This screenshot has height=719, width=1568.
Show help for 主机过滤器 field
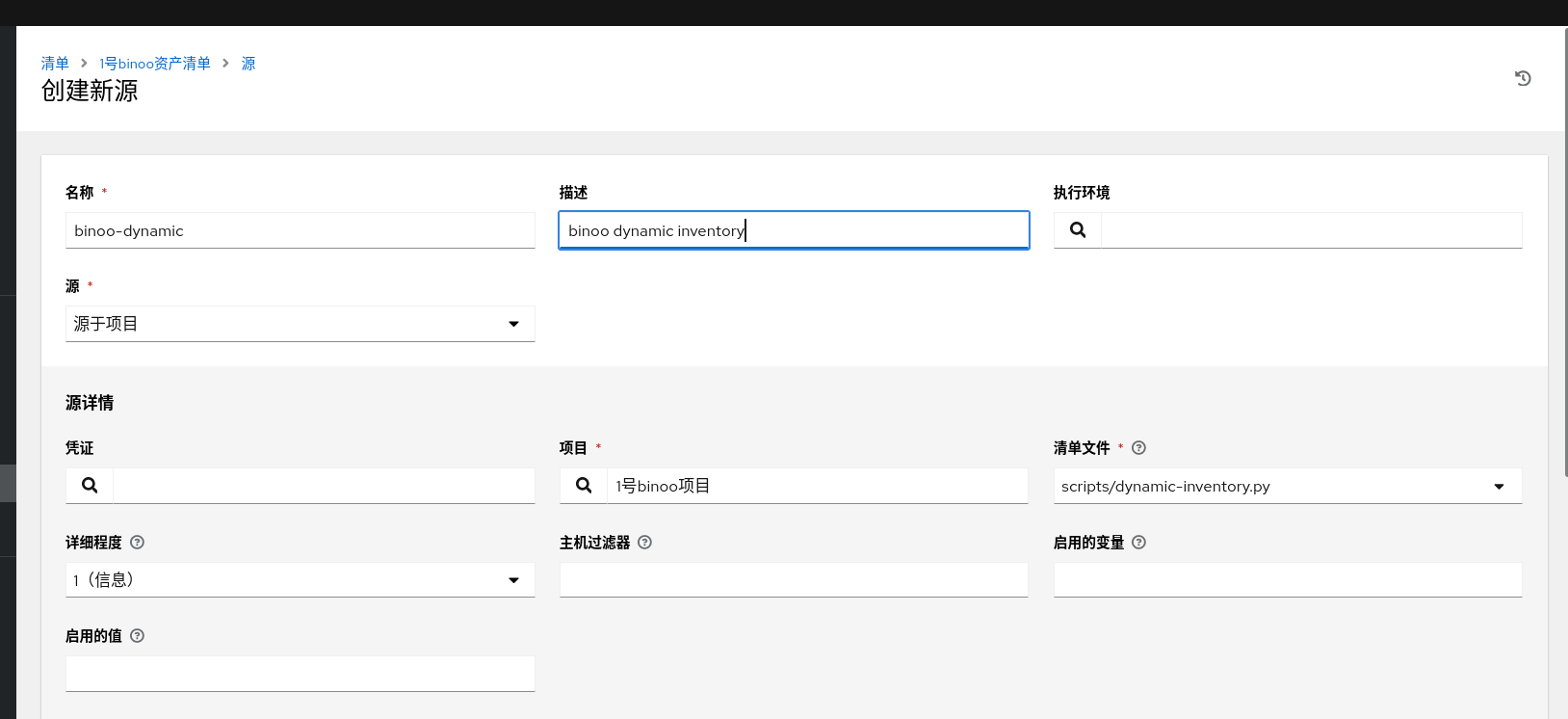click(644, 542)
